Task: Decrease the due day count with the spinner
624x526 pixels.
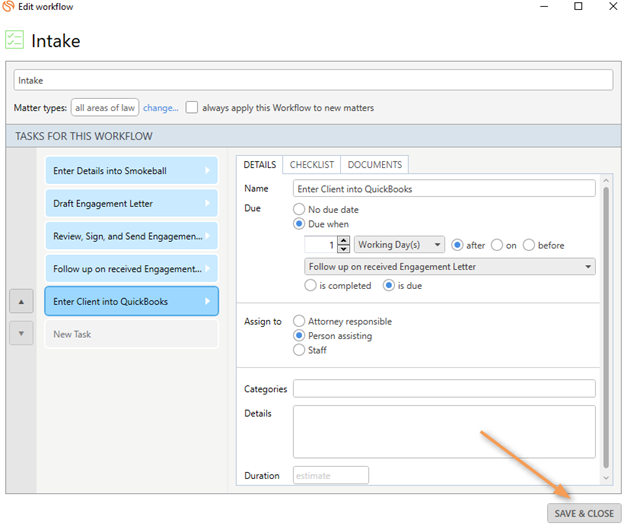Action: [343, 249]
